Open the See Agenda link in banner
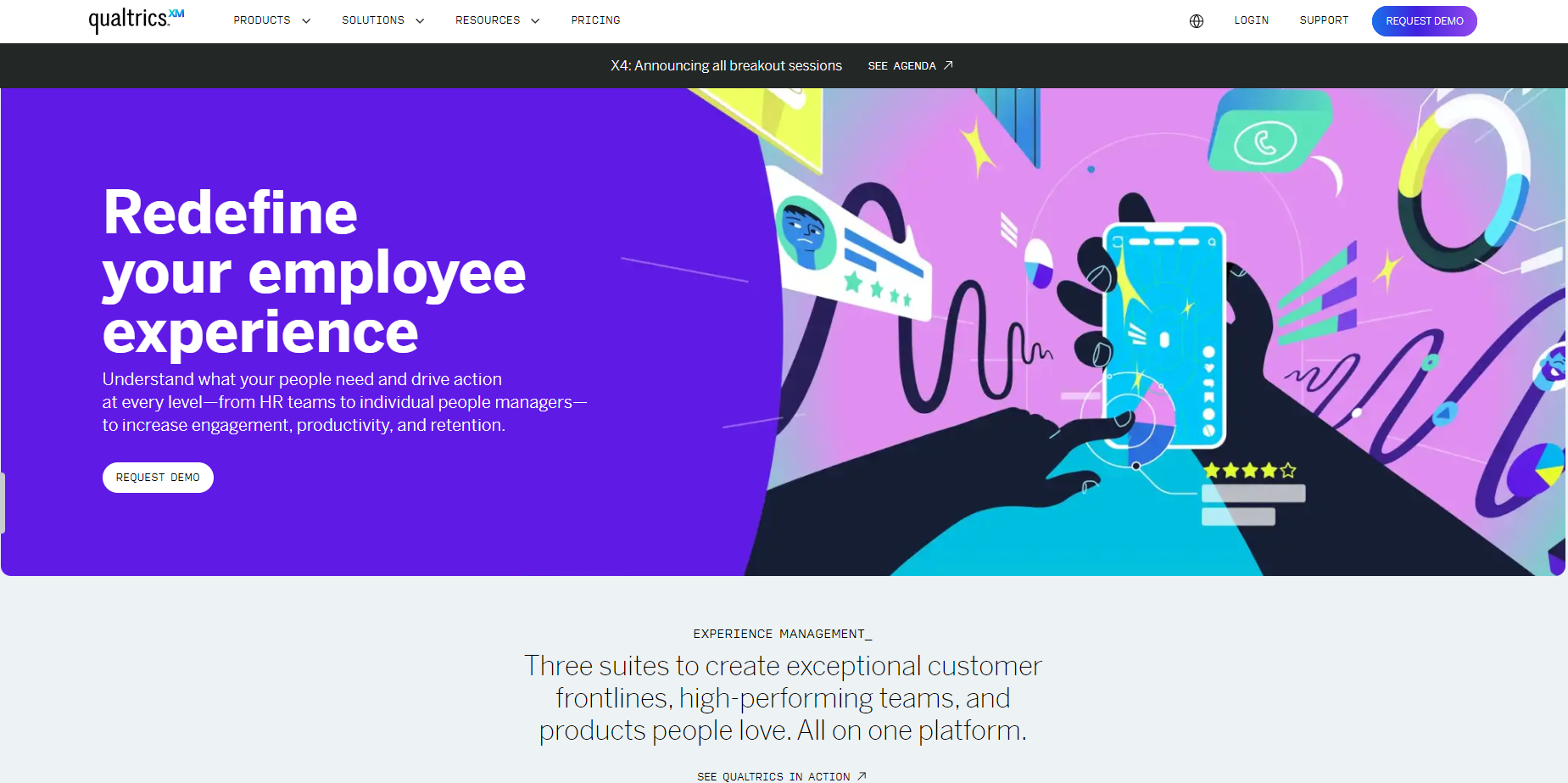This screenshot has width=1568, height=783. point(901,65)
